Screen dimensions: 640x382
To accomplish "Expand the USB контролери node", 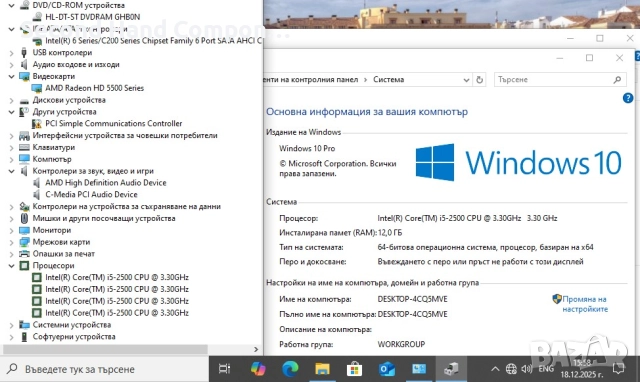I will coord(11,53).
